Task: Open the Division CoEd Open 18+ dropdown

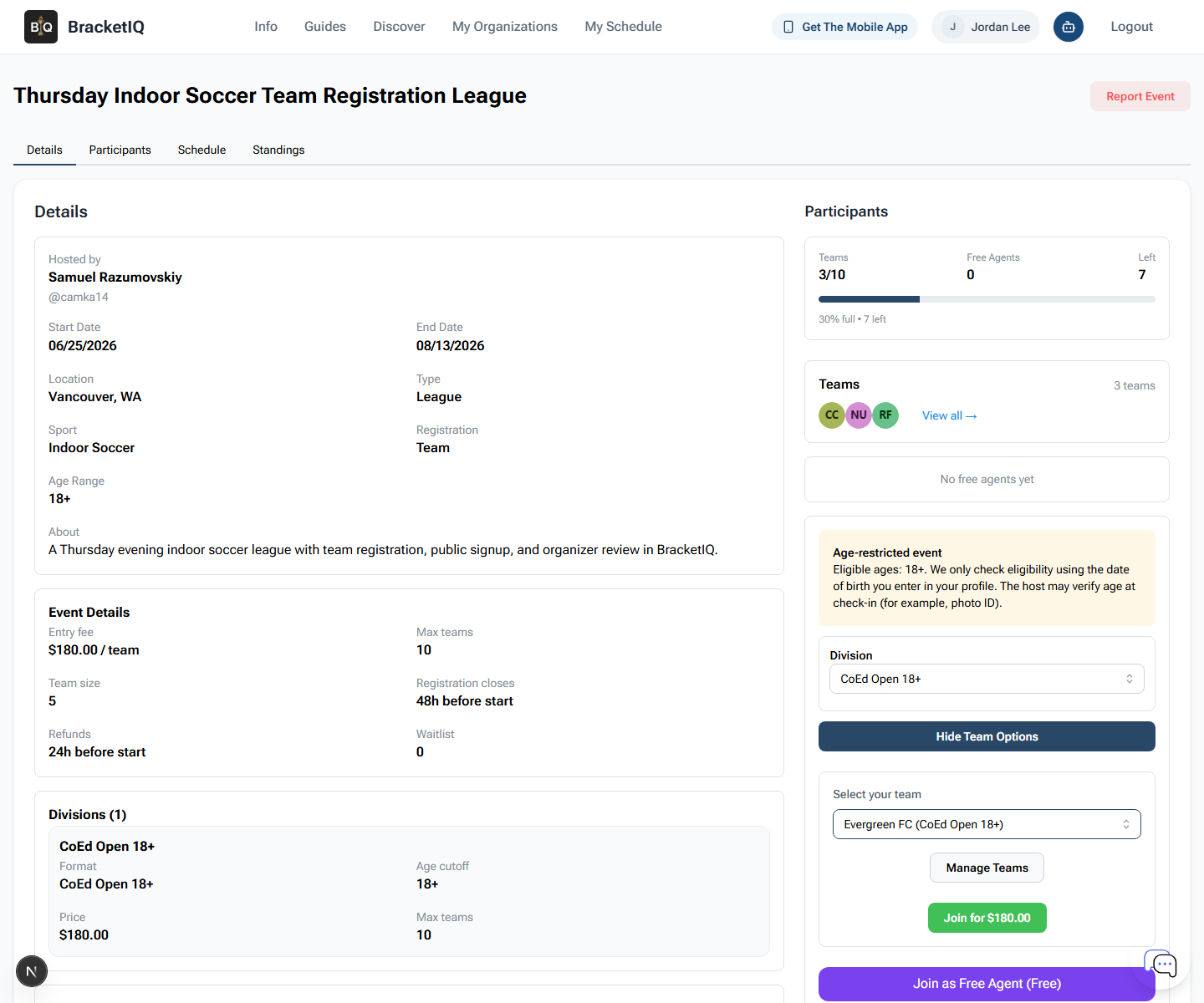Action: 987,679
